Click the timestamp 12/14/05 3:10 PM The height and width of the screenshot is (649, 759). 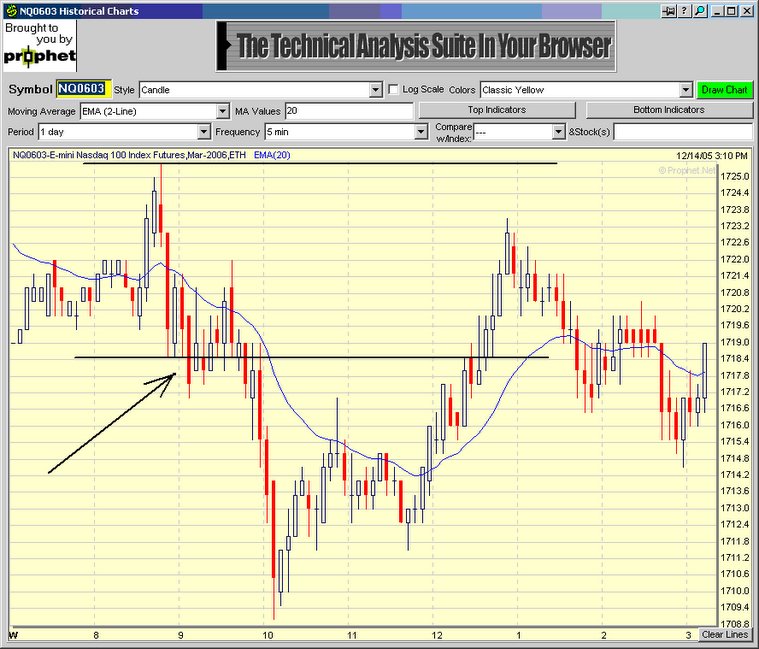point(712,155)
